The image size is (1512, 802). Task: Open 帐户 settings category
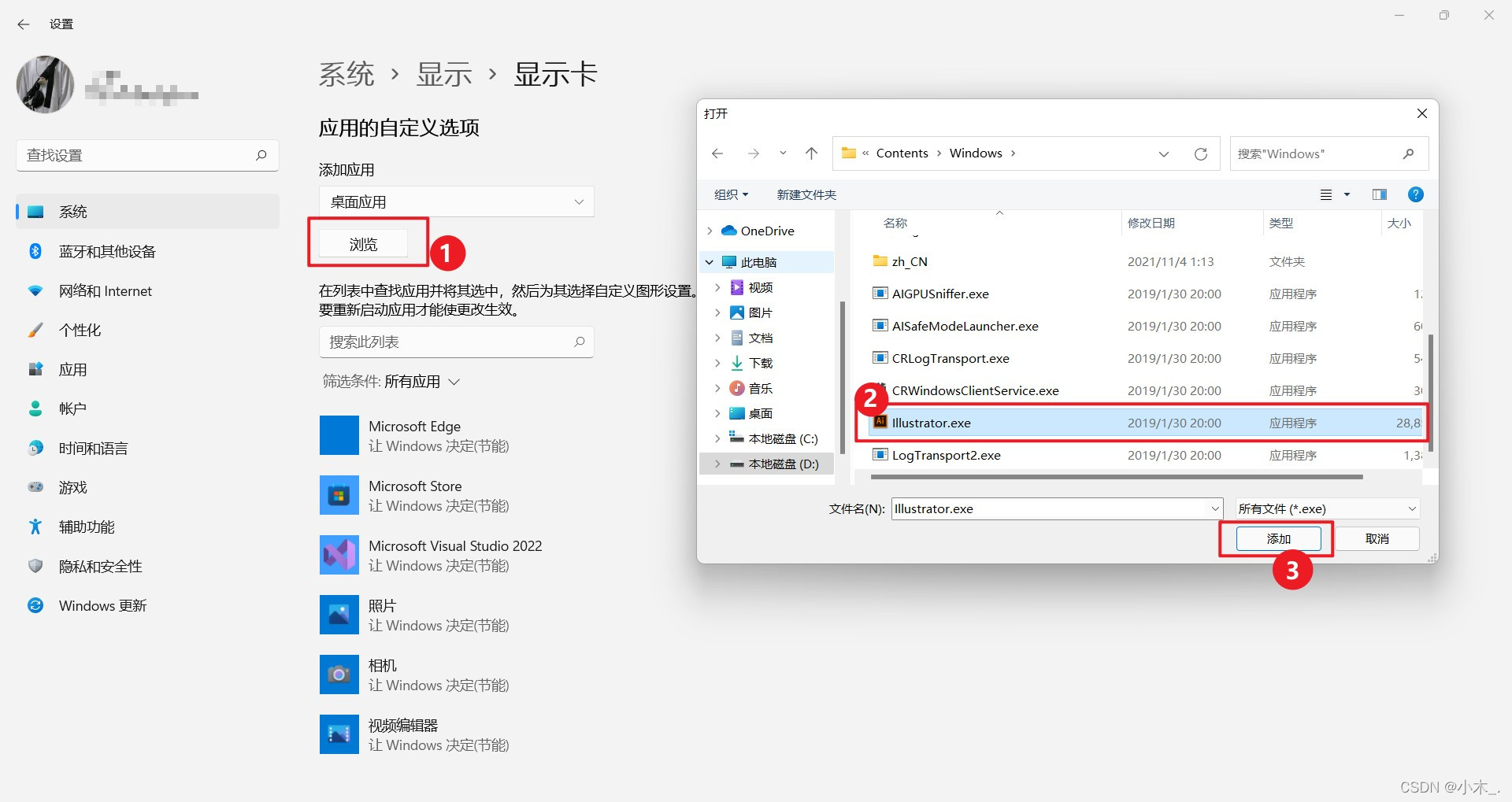click(x=148, y=408)
